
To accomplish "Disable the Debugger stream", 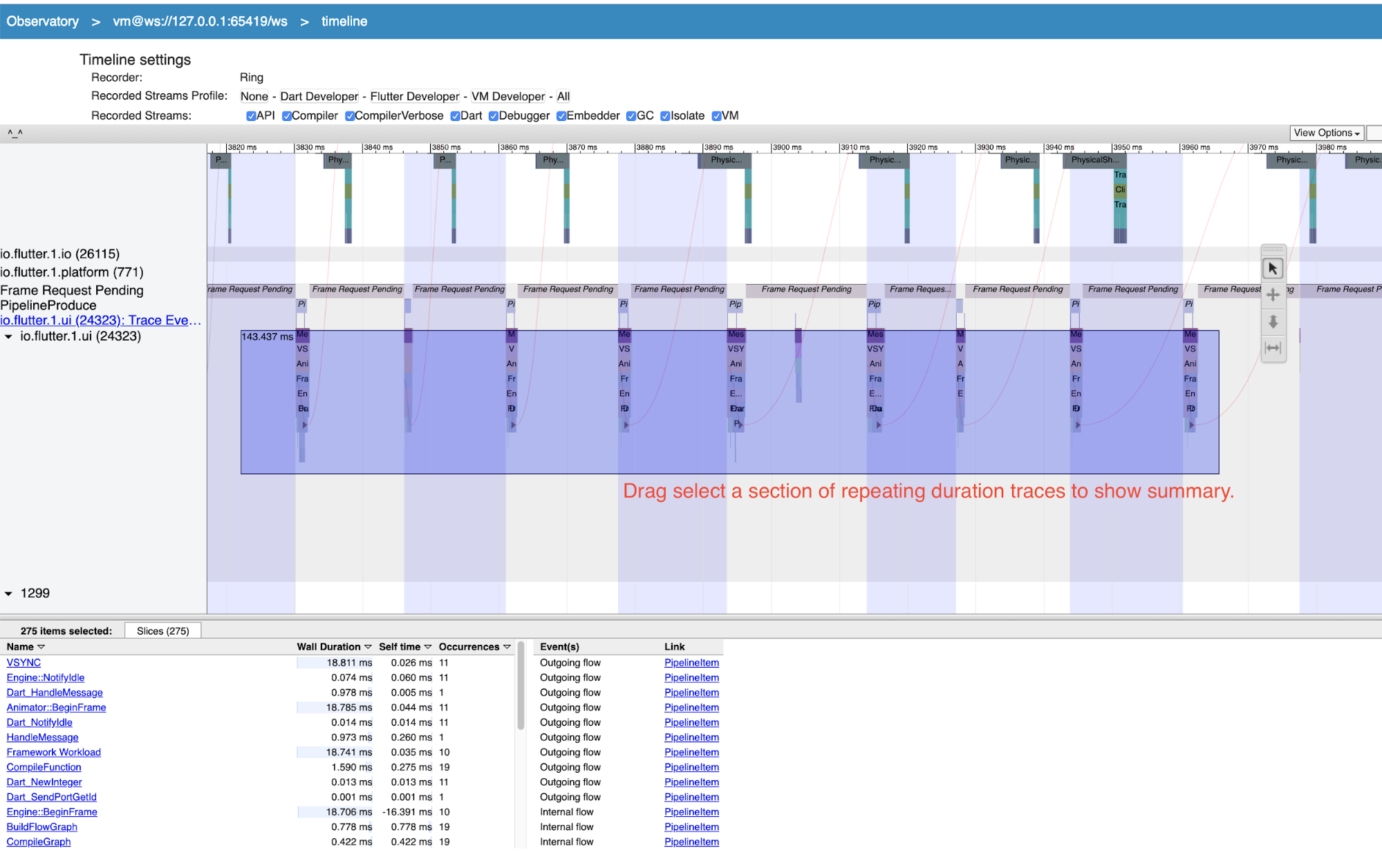I will pyautogui.click(x=493, y=116).
